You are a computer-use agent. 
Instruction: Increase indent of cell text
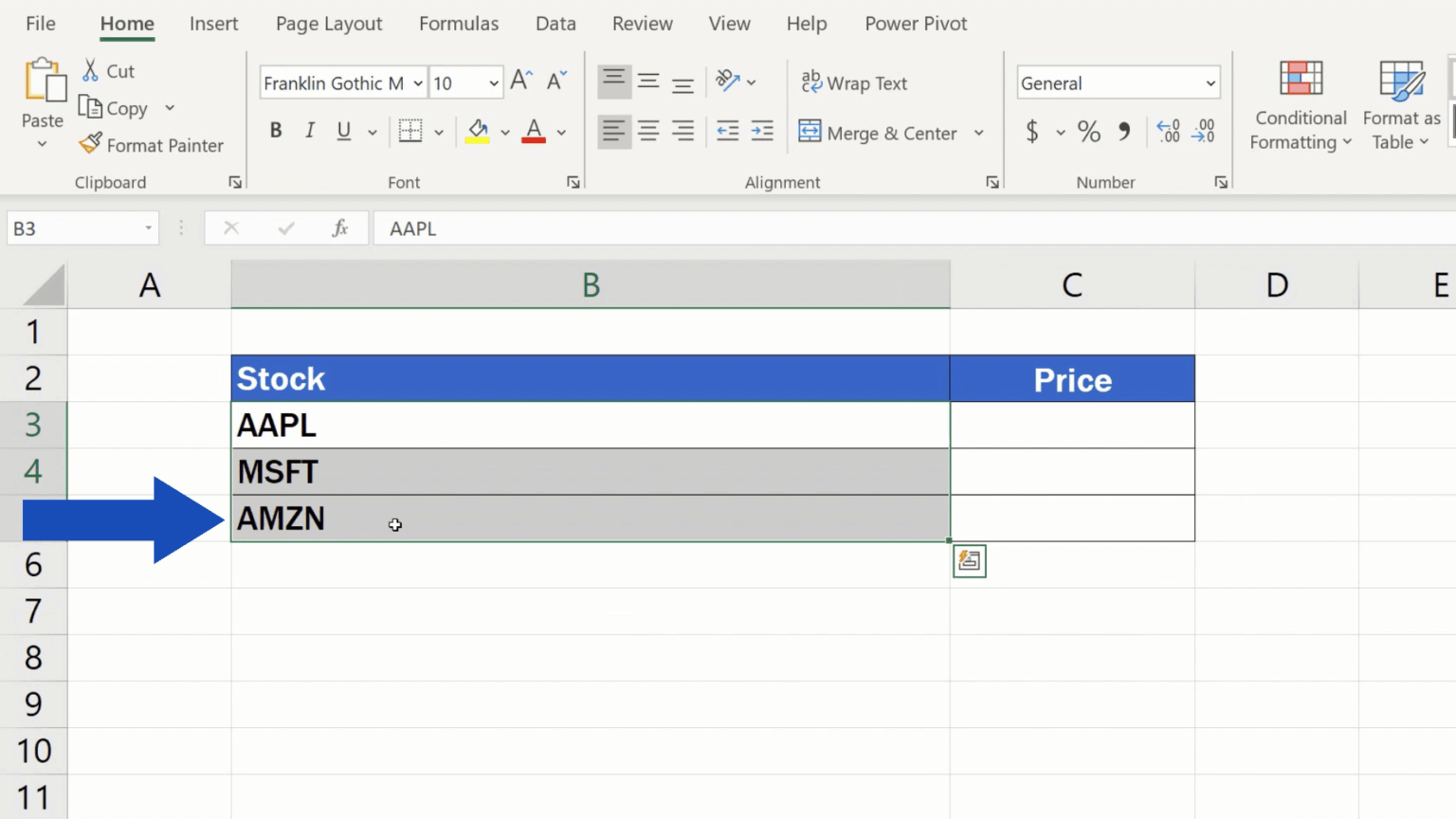point(762,131)
